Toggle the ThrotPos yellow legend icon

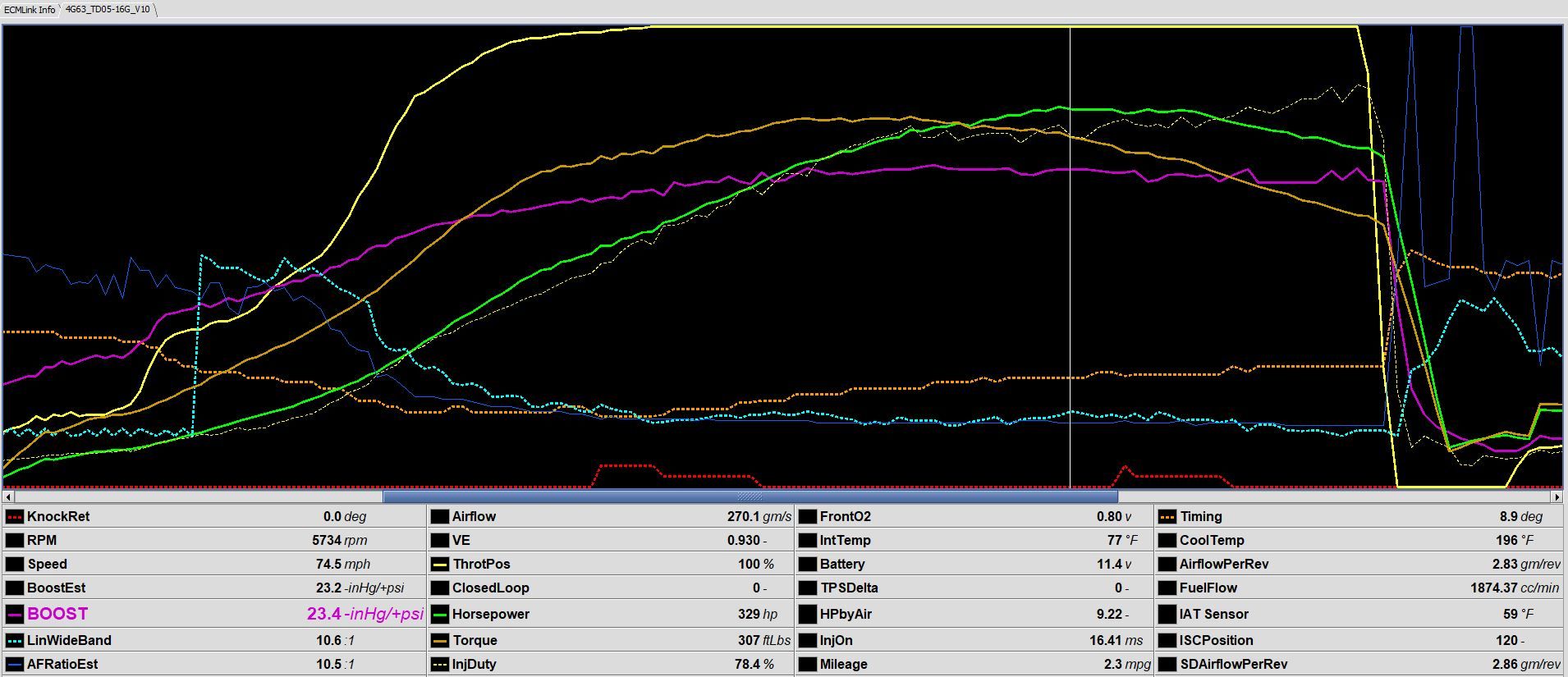439,565
